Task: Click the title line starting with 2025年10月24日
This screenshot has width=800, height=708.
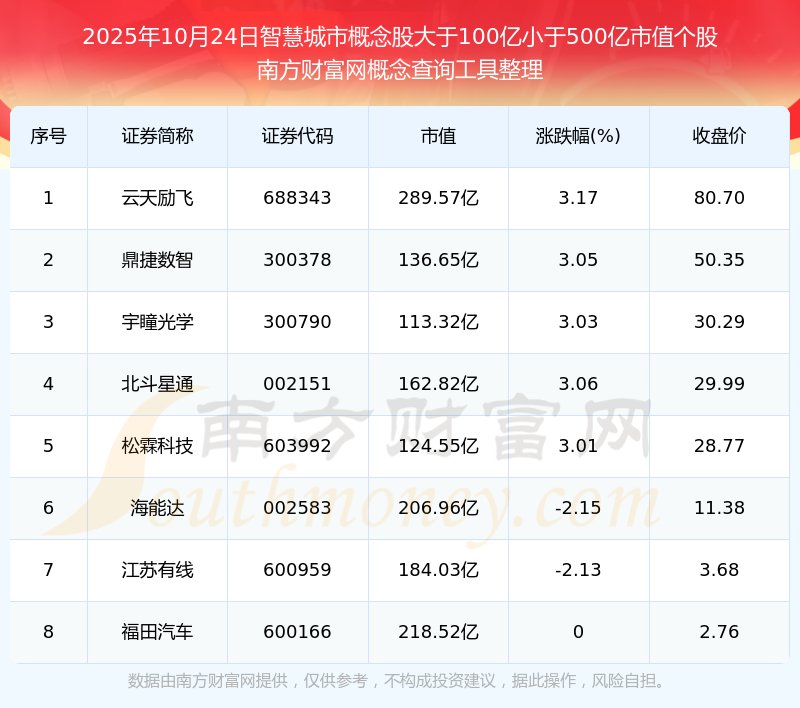Action: tap(400, 37)
